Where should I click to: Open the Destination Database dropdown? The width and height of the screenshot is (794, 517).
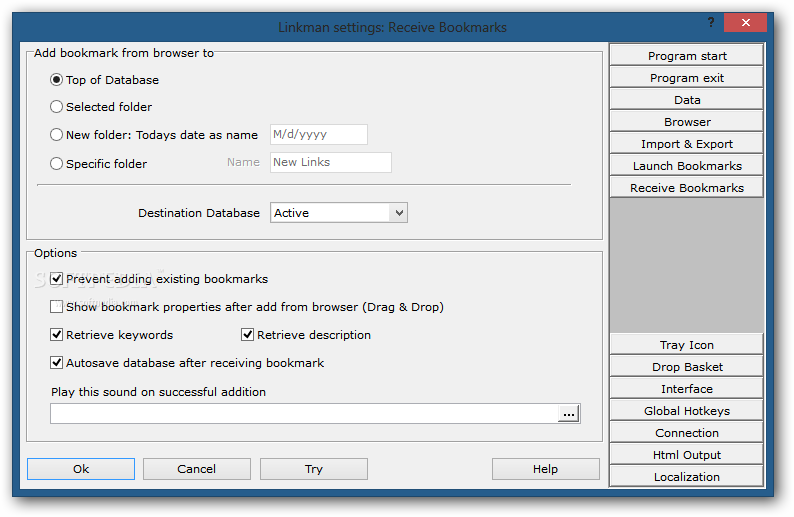pos(339,213)
